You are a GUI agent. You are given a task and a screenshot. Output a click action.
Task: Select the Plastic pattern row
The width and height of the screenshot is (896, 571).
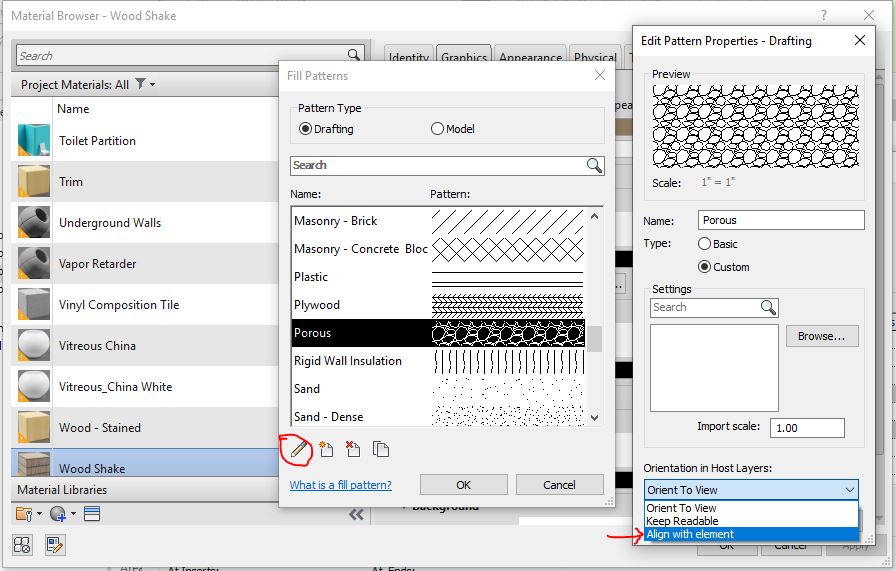438,277
